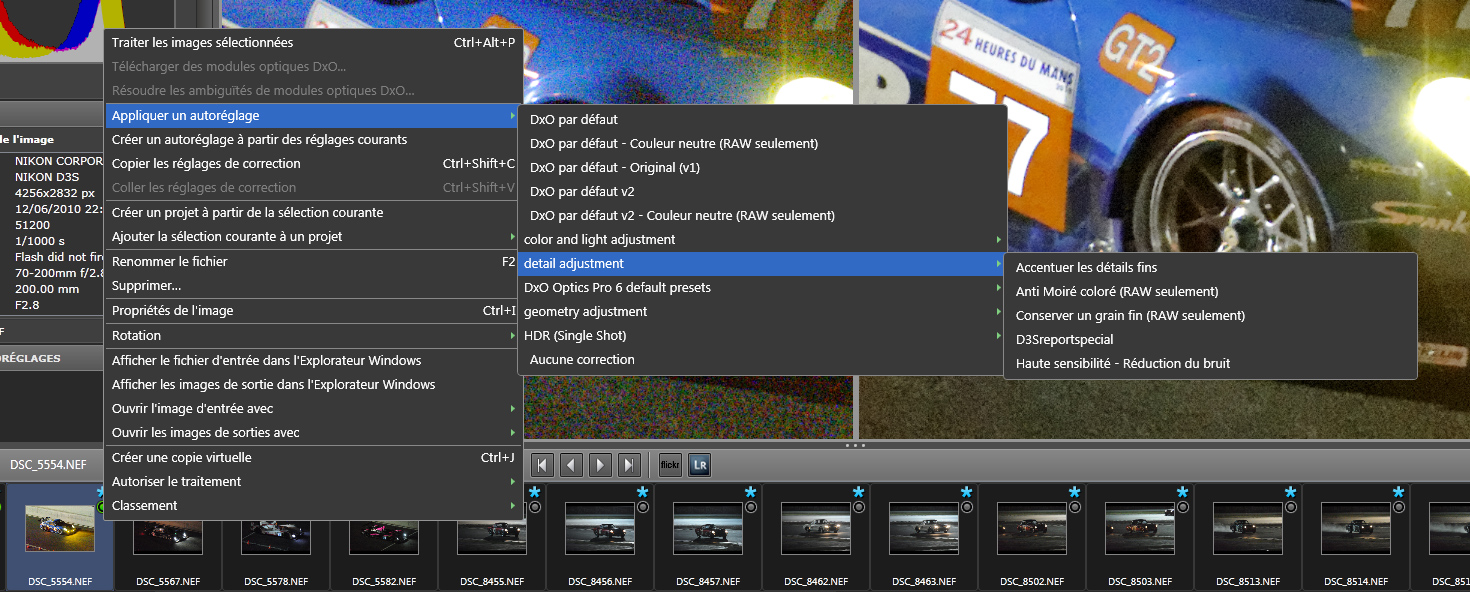Select 'Renommer le fichier' menu entry
Viewport: 1470px width, 592px height.
314,262
